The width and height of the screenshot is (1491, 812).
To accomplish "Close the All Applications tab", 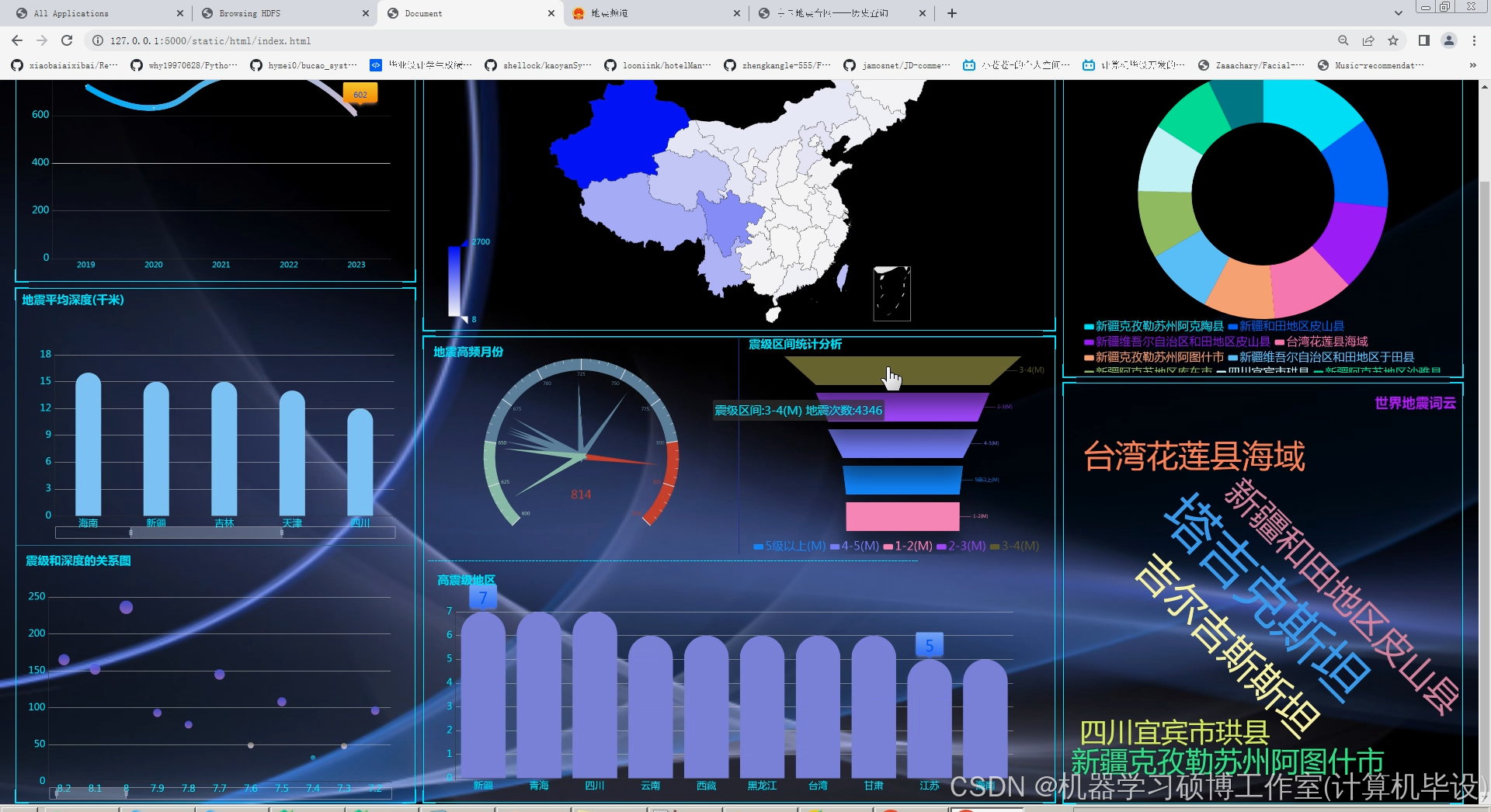I will 180,13.
